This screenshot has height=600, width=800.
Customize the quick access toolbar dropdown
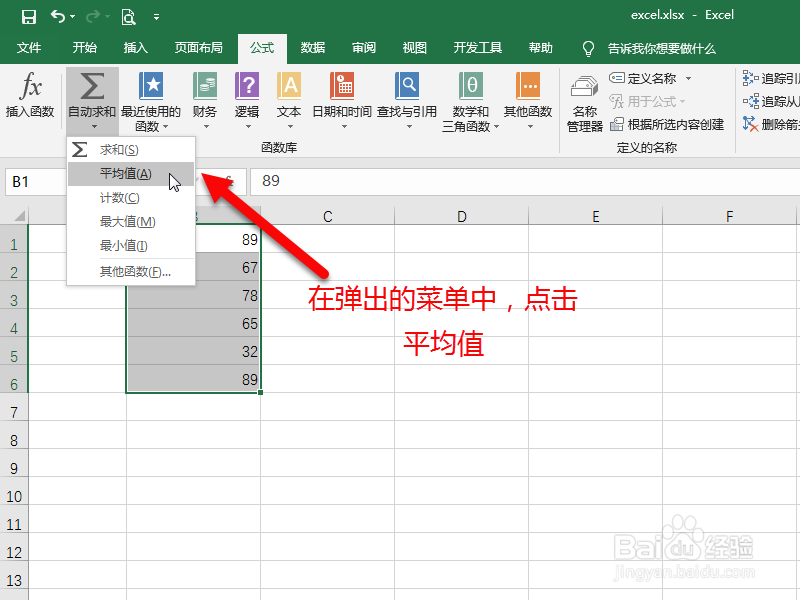pyautogui.click(x=156, y=17)
